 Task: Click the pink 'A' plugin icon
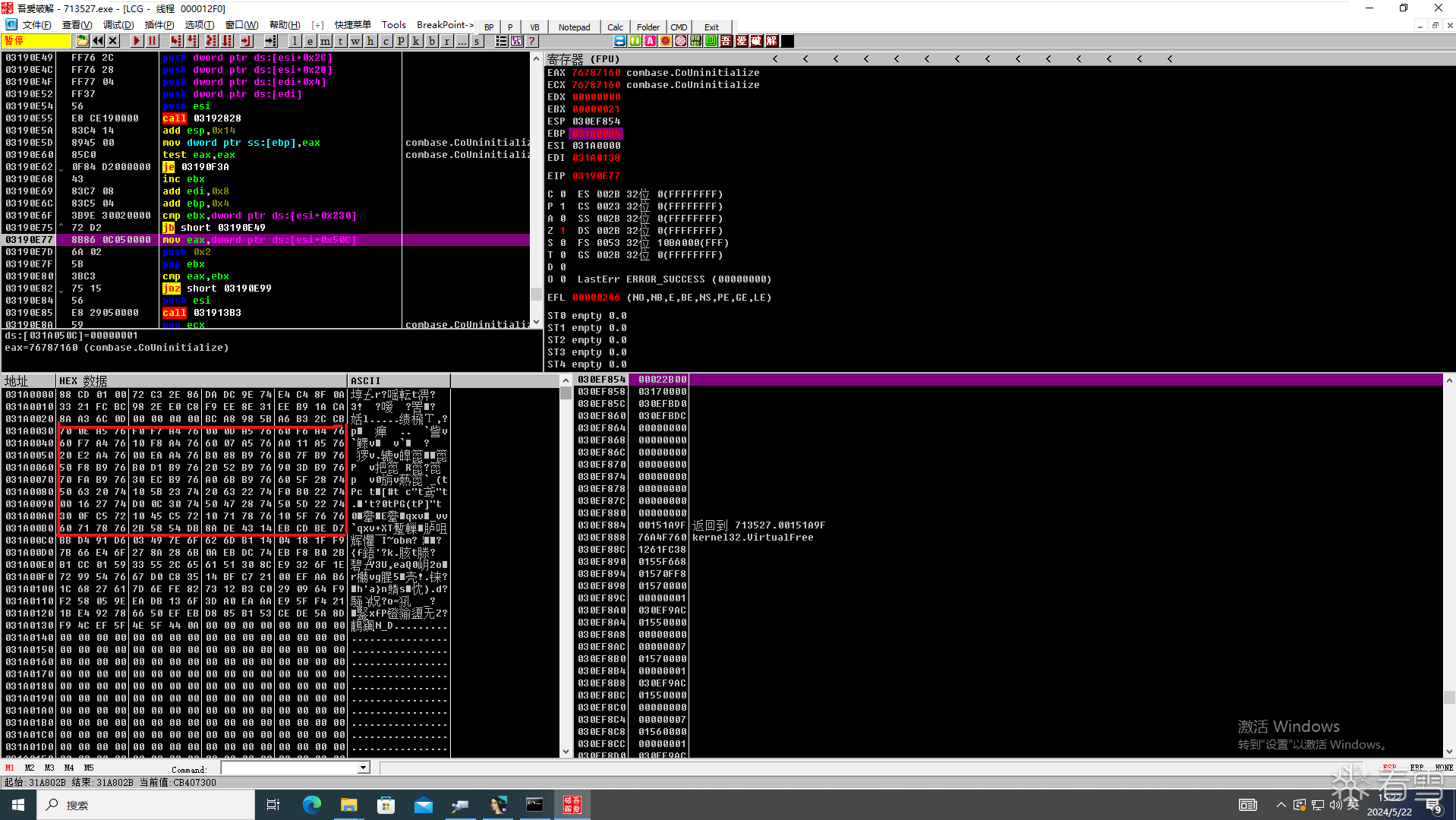(651, 41)
